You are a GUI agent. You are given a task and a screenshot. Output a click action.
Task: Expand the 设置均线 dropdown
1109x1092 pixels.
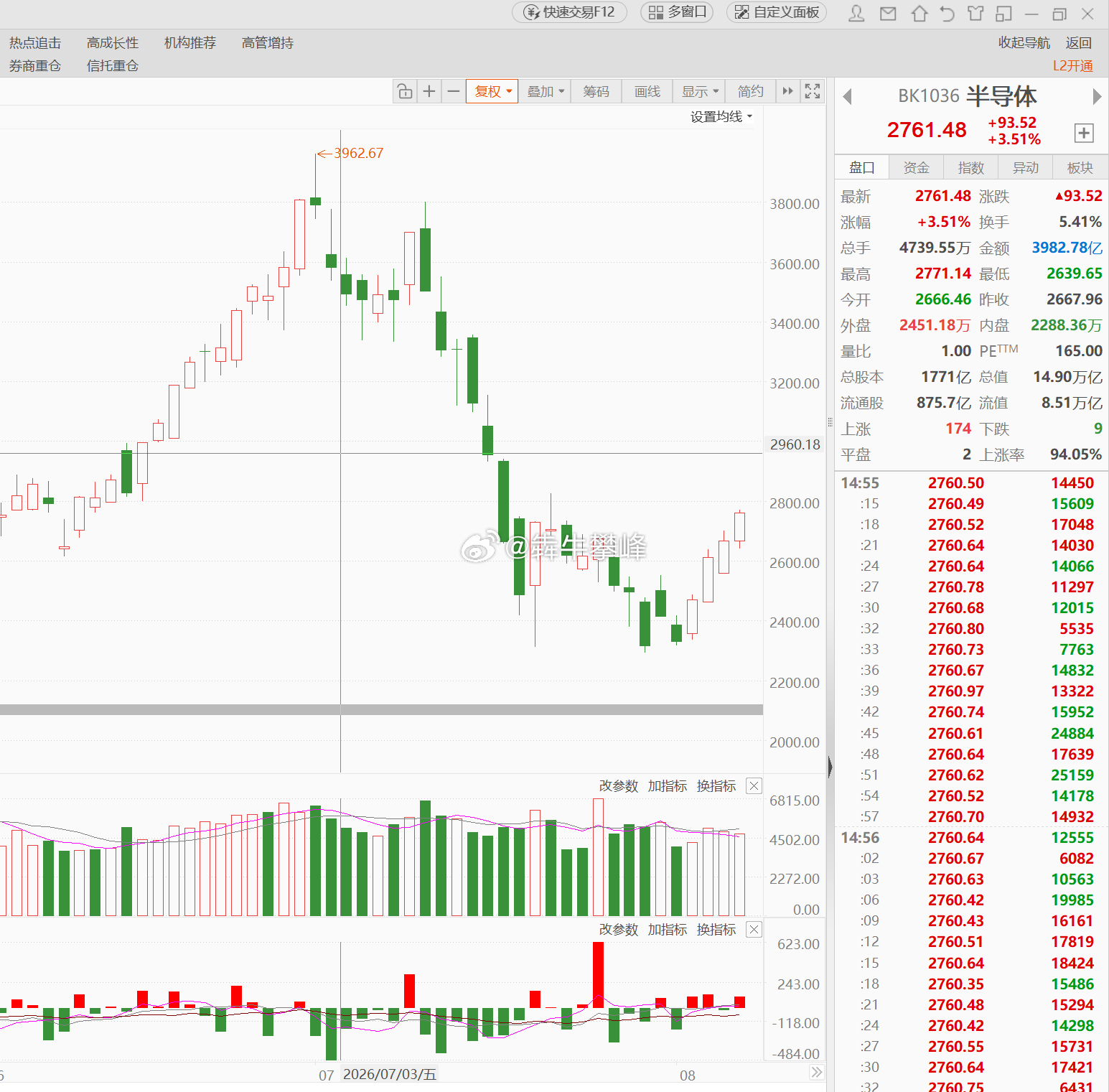(x=721, y=117)
